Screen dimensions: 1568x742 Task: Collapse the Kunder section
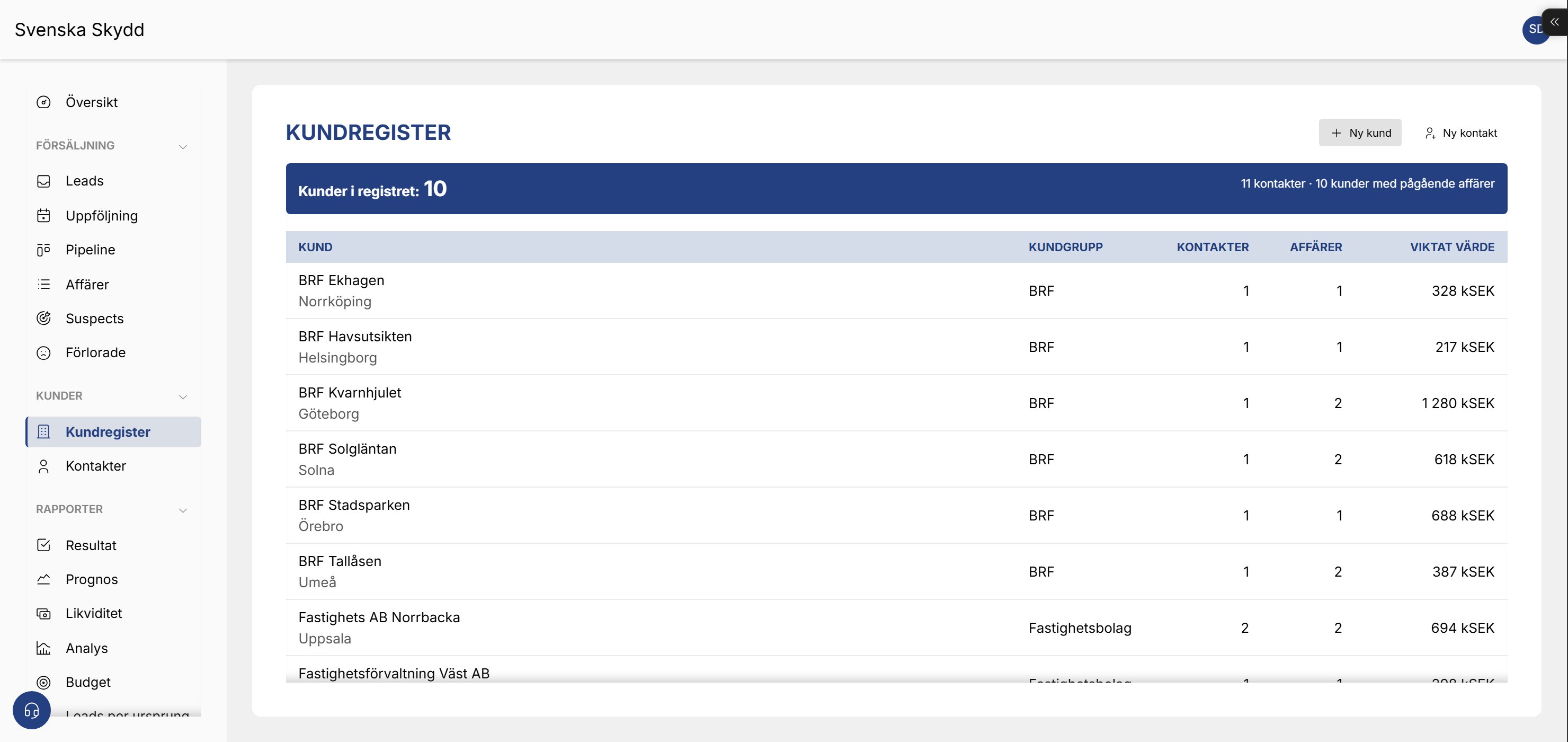coord(183,396)
